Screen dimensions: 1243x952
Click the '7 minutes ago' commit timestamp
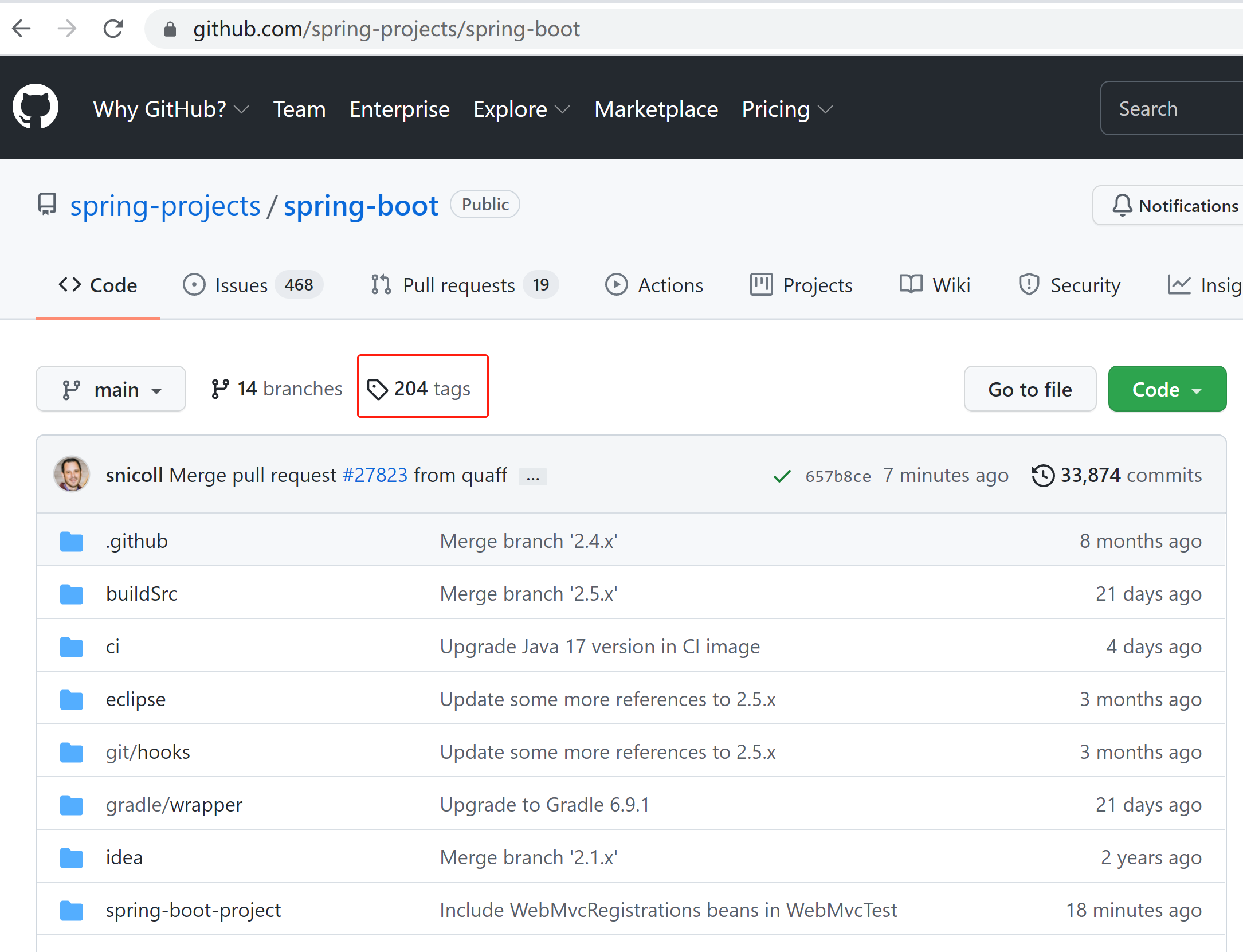coord(946,475)
